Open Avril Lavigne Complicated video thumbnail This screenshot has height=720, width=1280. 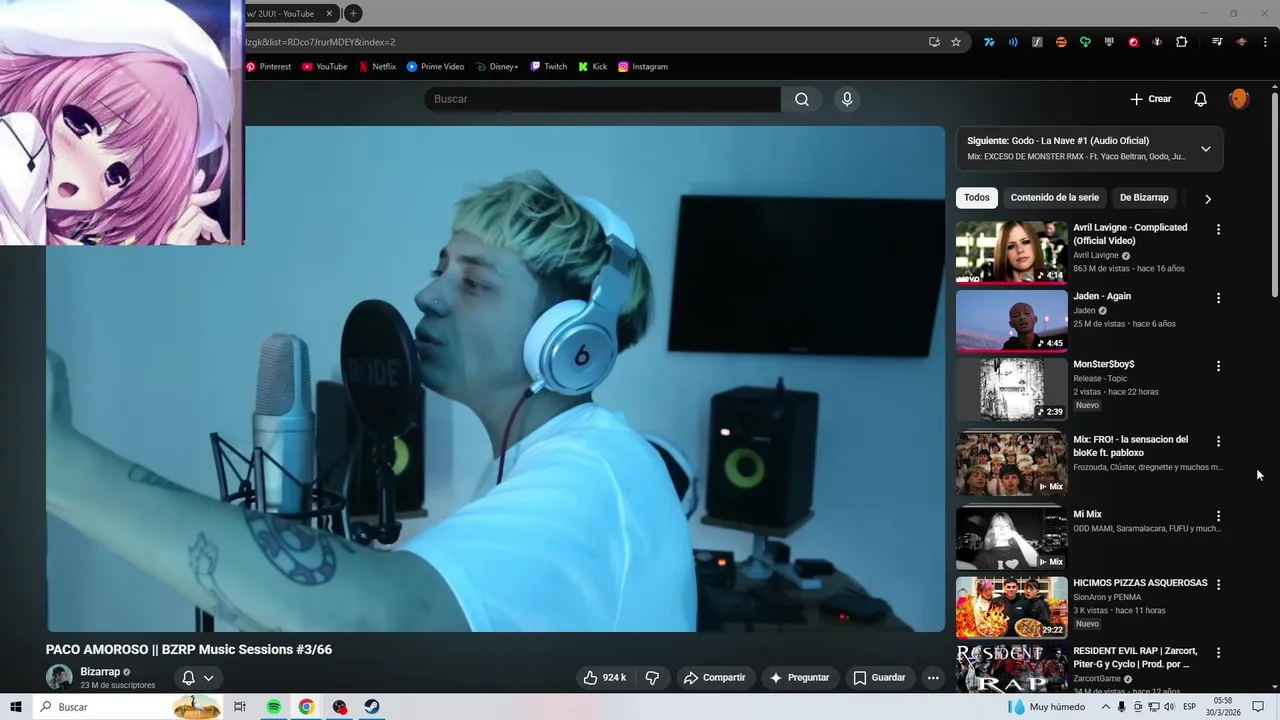1011,252
